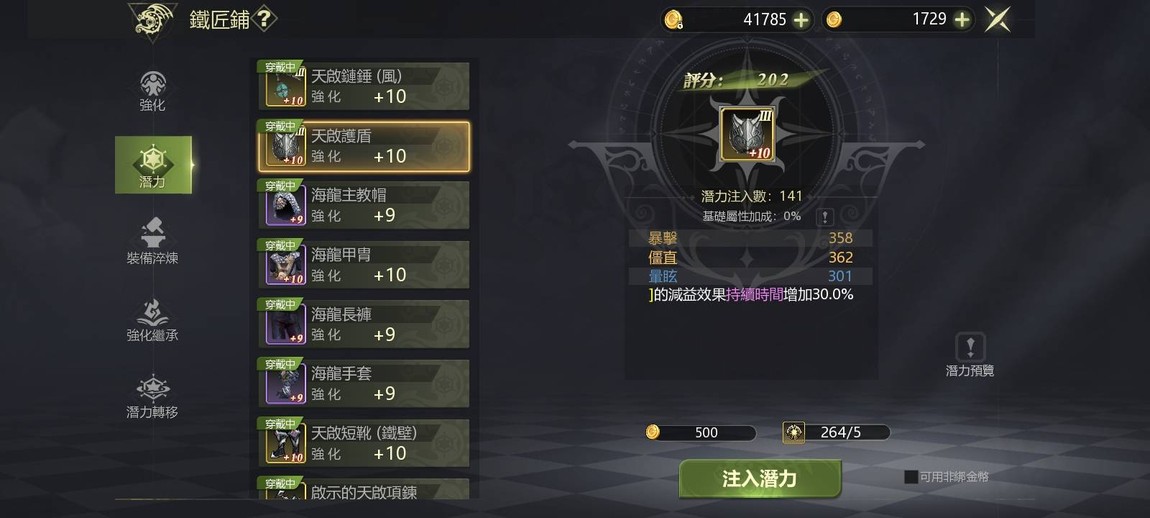Select the 潛力 tab

153,165
